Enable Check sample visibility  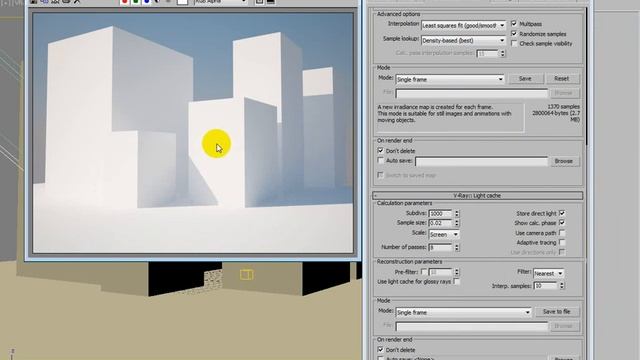coord(514,43)
